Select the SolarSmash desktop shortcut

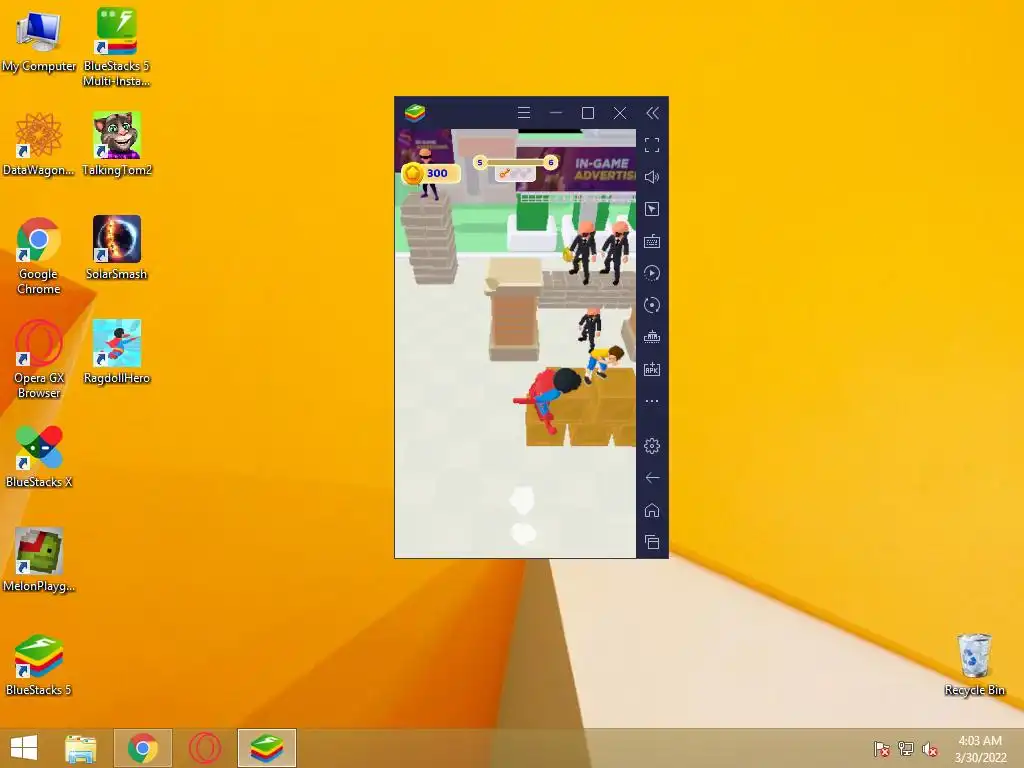pyautogui.click(x=117, y=248)
